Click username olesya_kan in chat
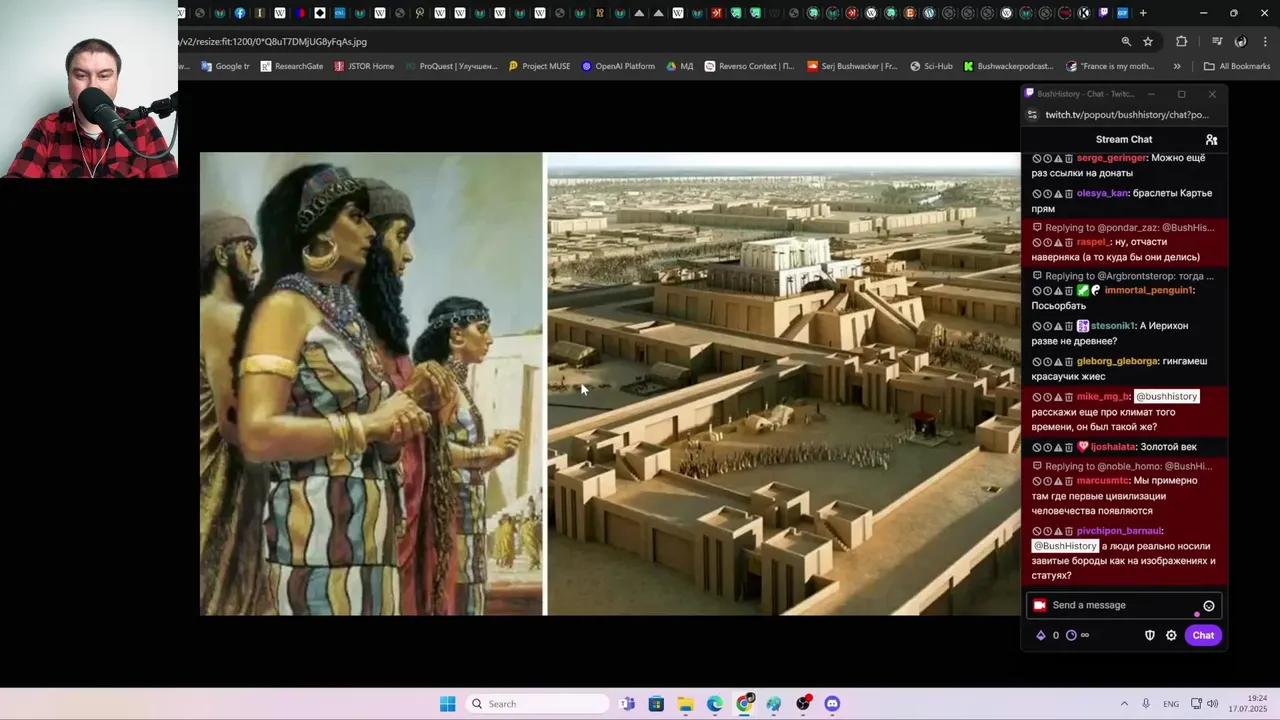Image resolution: width=1280 pixels, height=720 pixels. [x=1102, y=194]
